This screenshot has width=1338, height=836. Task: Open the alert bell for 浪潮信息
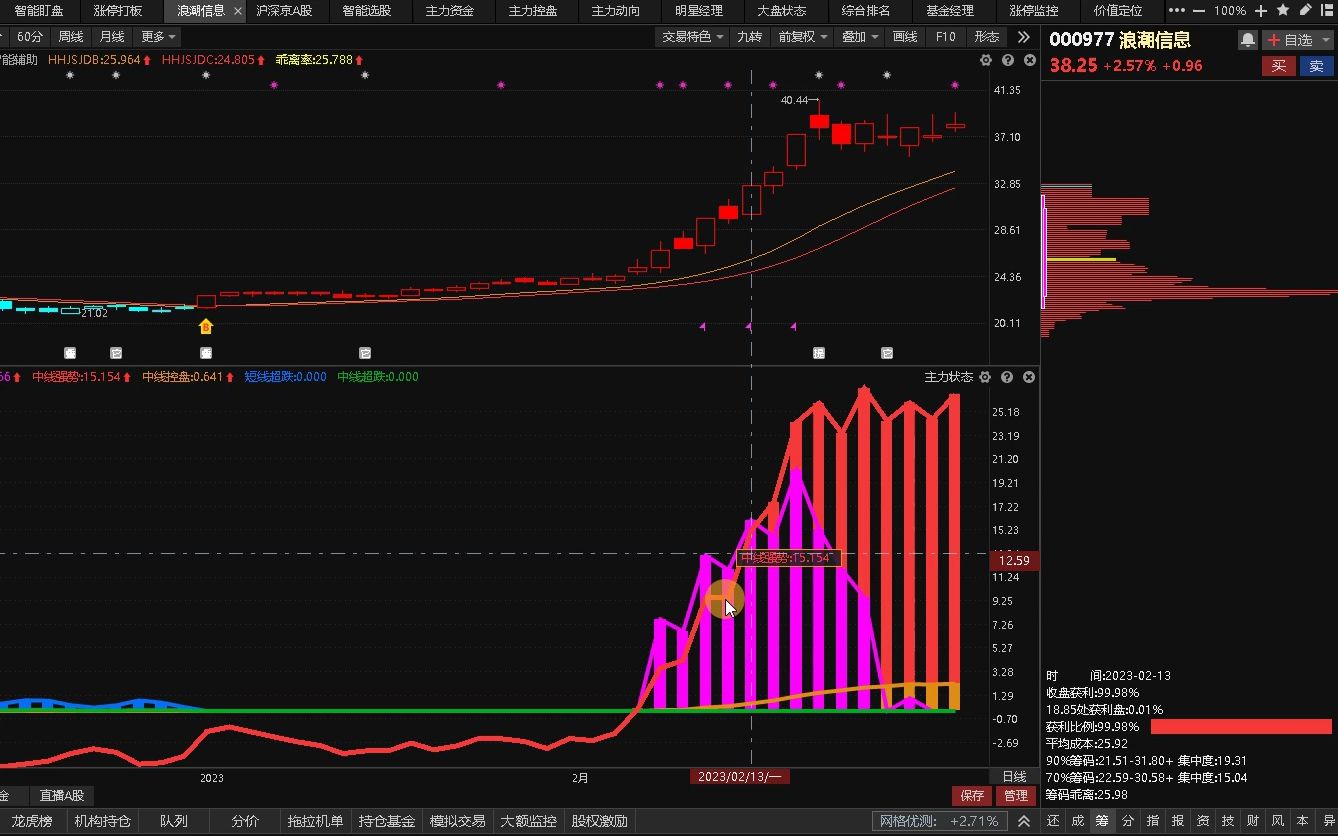(1248, 40)
